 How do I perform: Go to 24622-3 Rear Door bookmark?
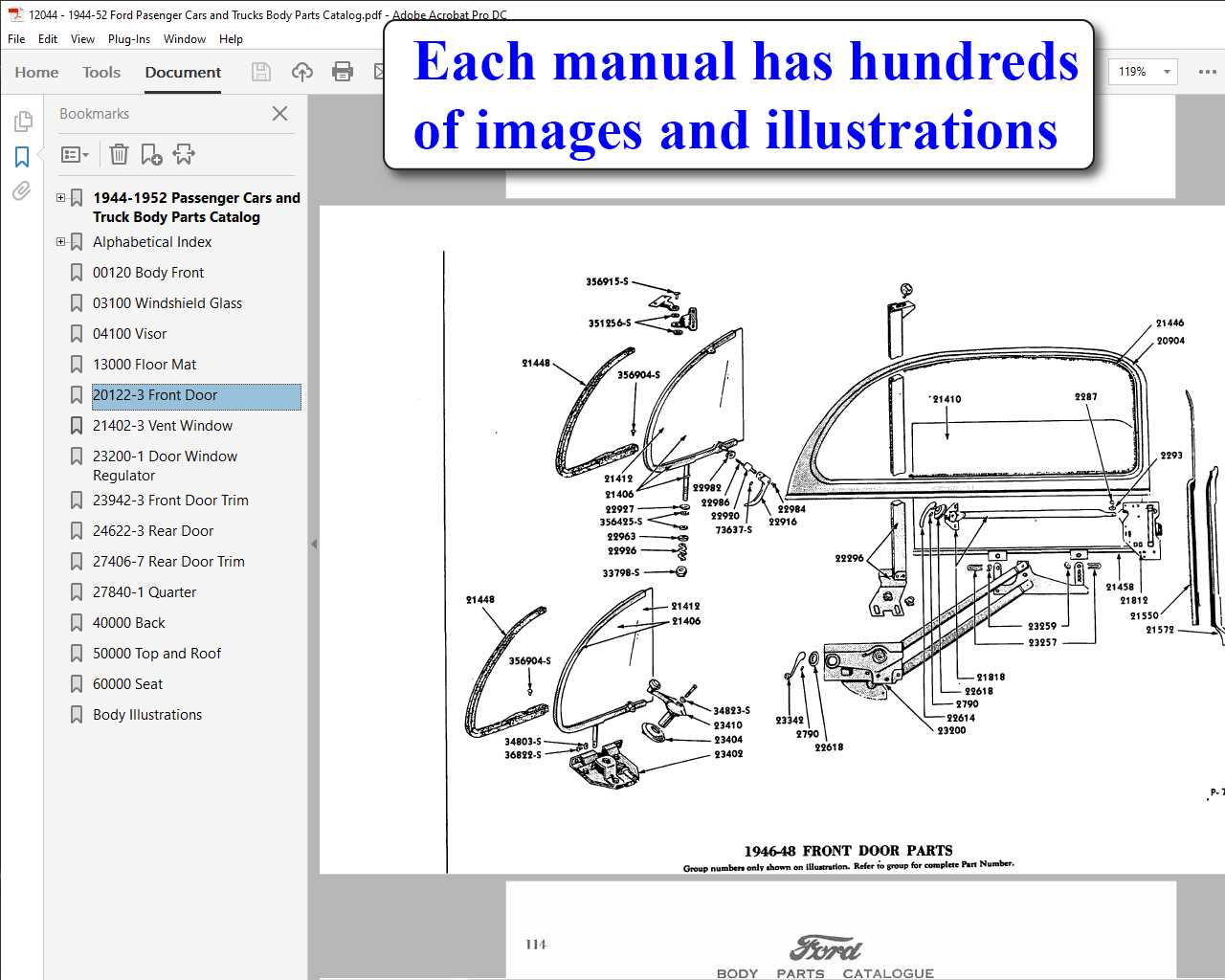pyautogui.click(x=153, y=531)
